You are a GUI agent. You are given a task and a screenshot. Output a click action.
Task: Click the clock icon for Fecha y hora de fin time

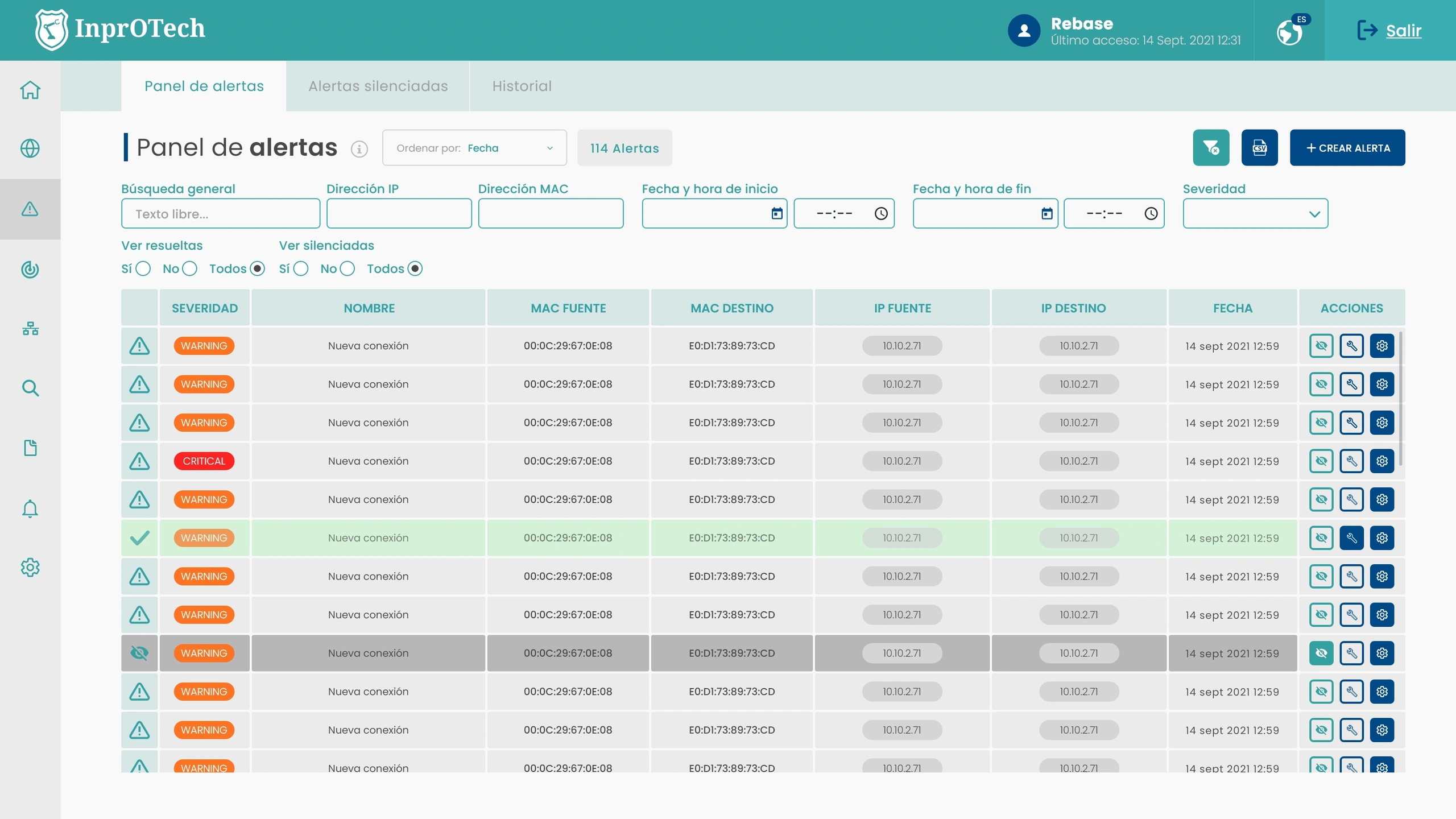(x=1151, y=213)
